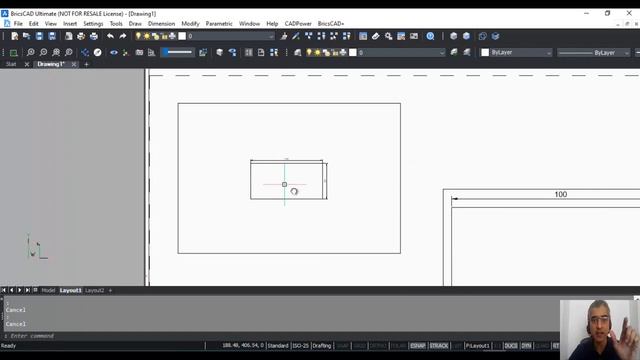Viewport: 640px width, 360px height.
Task: Open Print Preview icon in the toolbar
Action: tap(69, 36)
